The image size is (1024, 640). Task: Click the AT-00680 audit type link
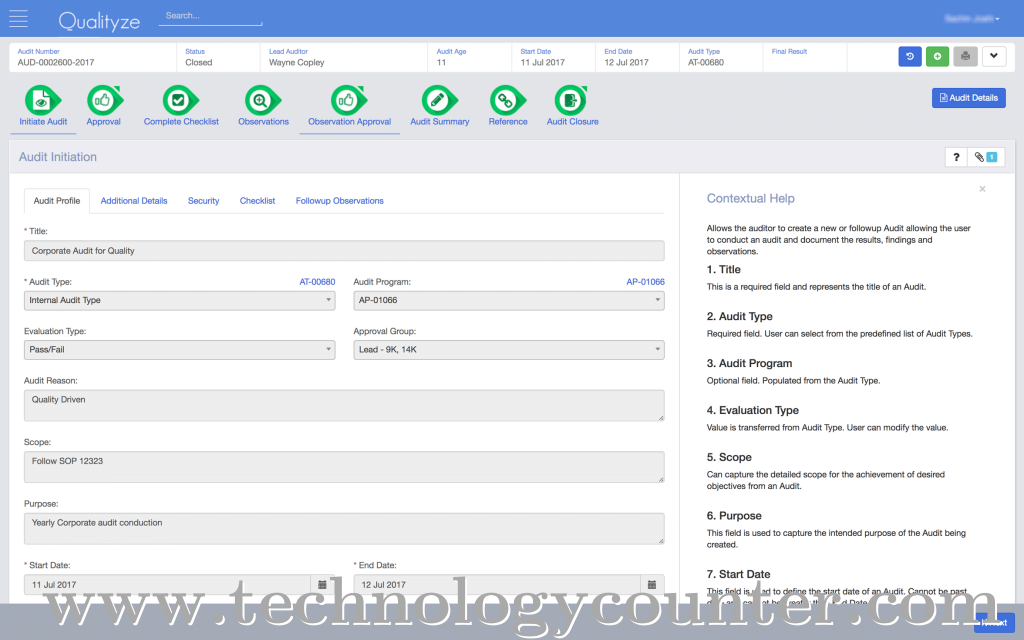coord(317,282)
